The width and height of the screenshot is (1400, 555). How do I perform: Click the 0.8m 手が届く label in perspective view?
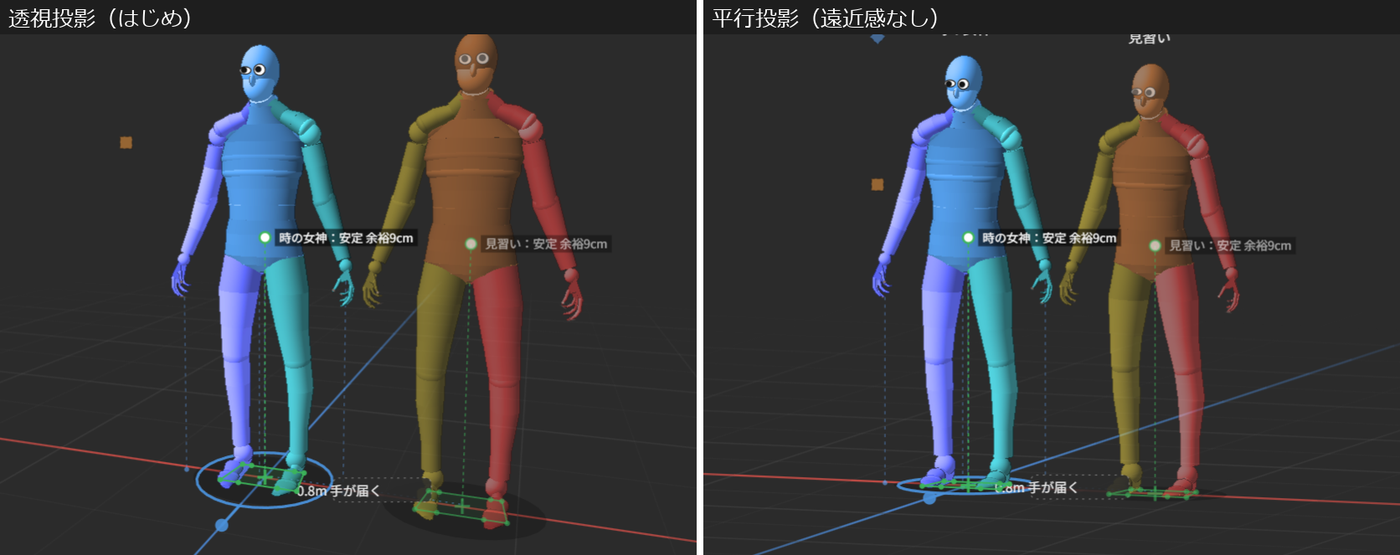pyautogui.click(x=339, y=490)
